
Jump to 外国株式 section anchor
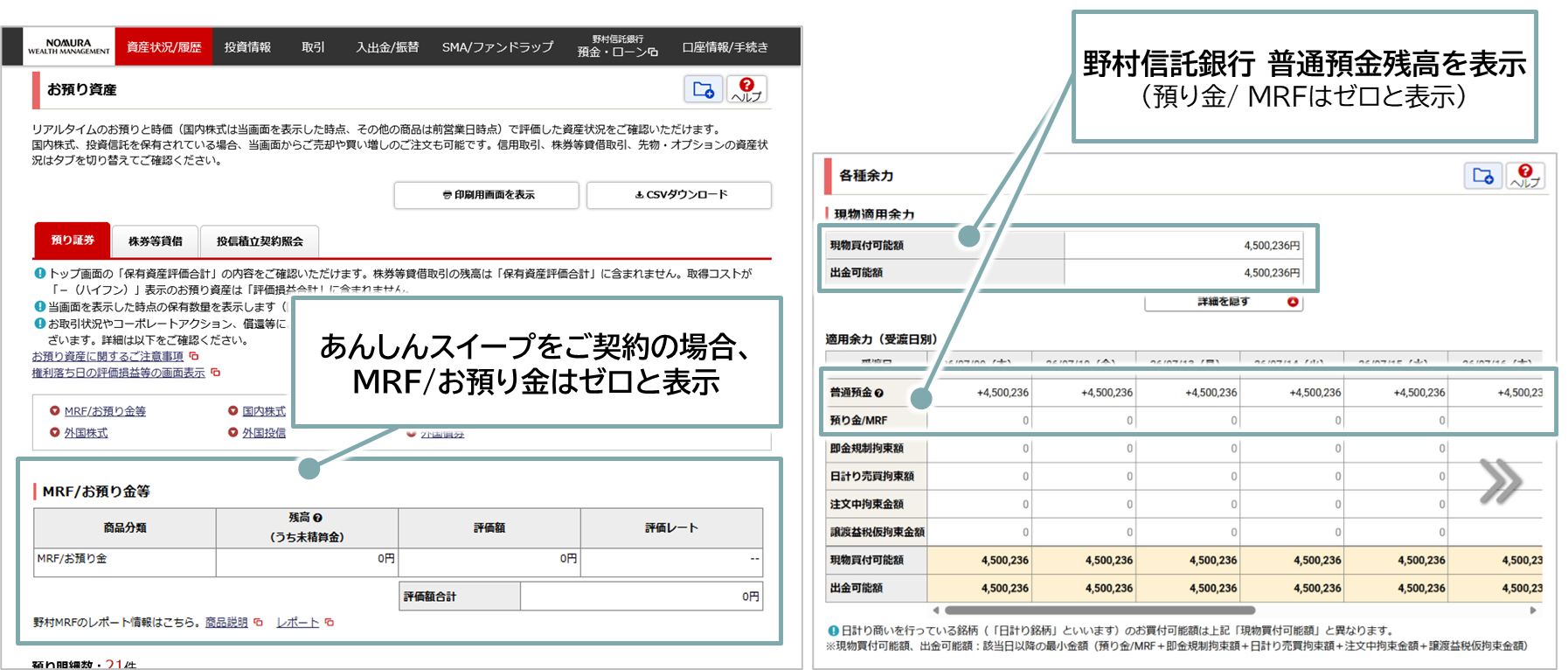[x=86, y=433]
